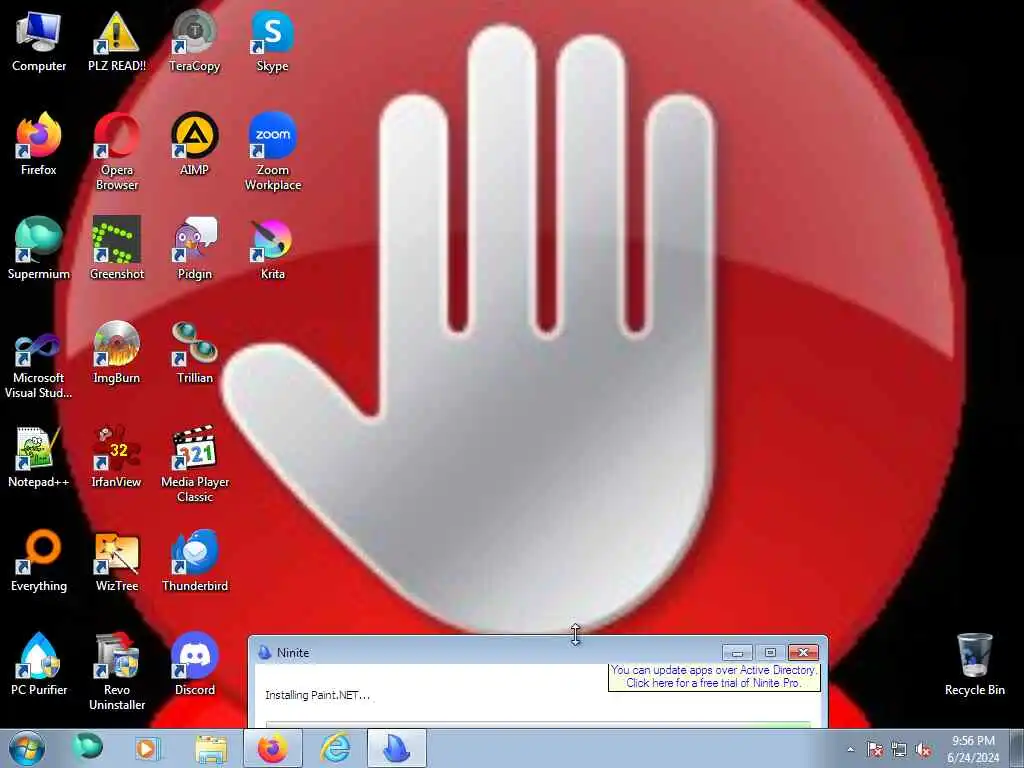Click the Firefox desktop shortcut
Image resolution: width=1024 pixels, height=768 pixels.
point(39,145)
